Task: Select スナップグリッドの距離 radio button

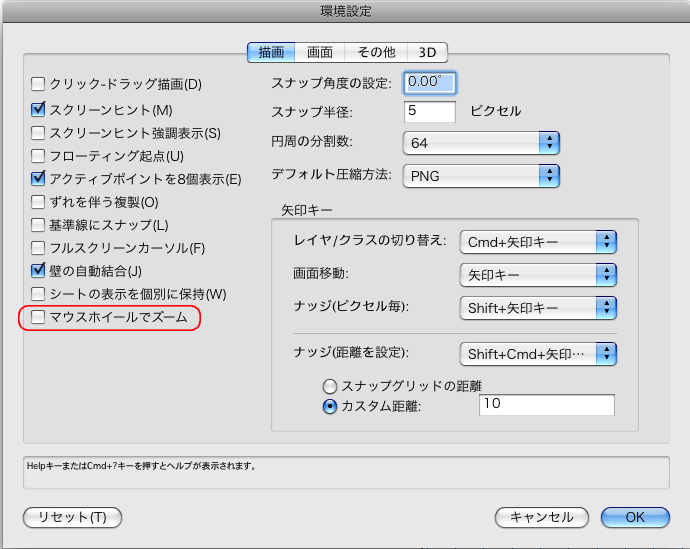Action: [329, 386]
